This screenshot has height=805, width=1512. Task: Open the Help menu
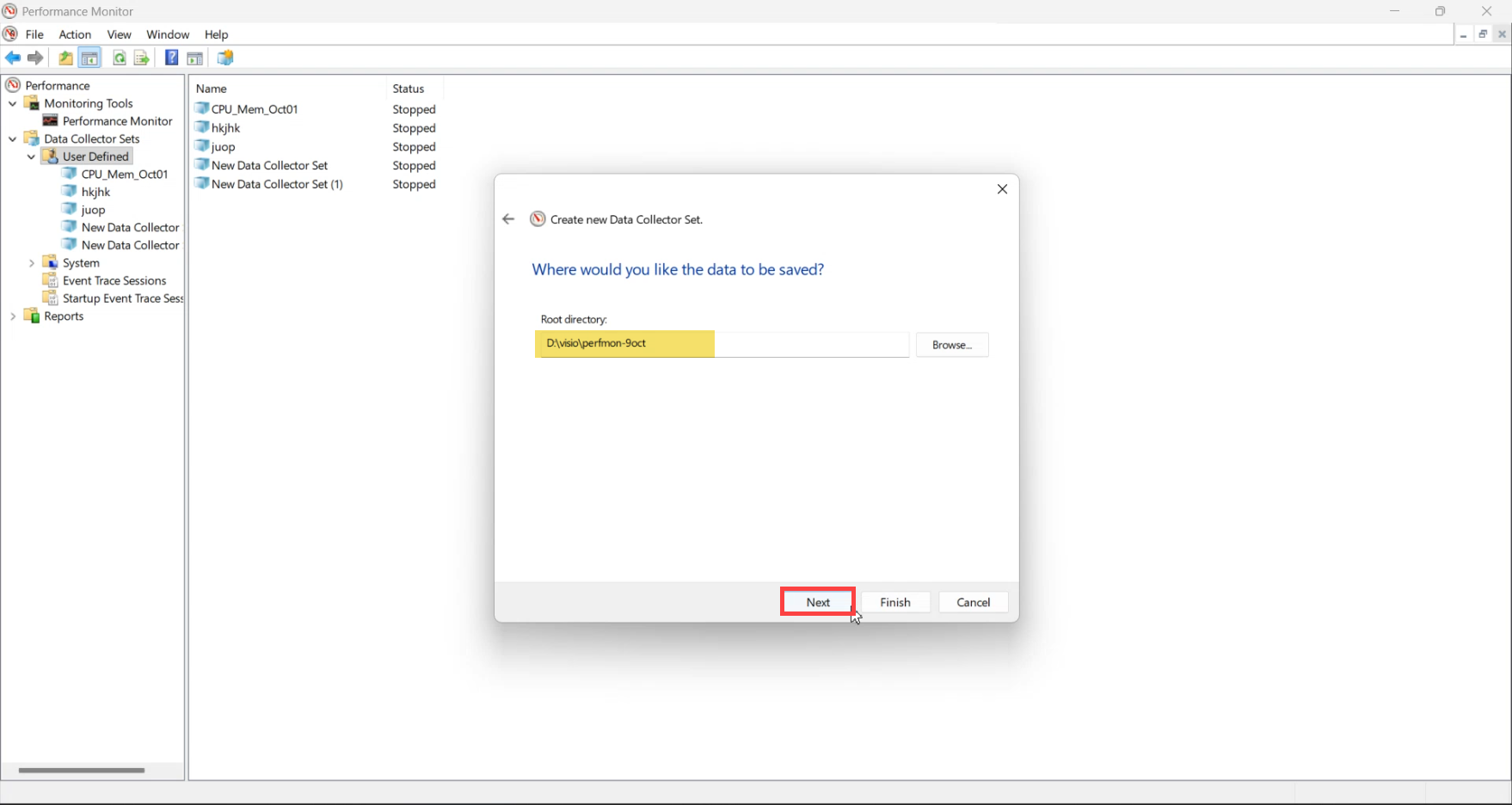point(216,34)
